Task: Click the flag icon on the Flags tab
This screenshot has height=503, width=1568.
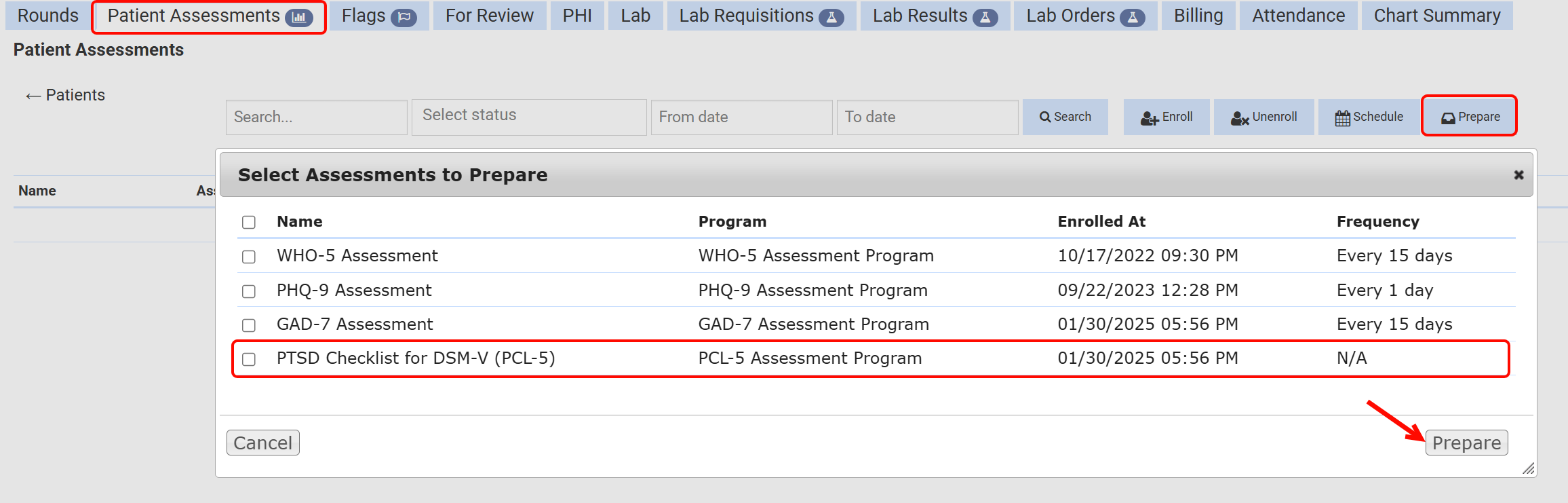Action: click(x=404, y=16)
